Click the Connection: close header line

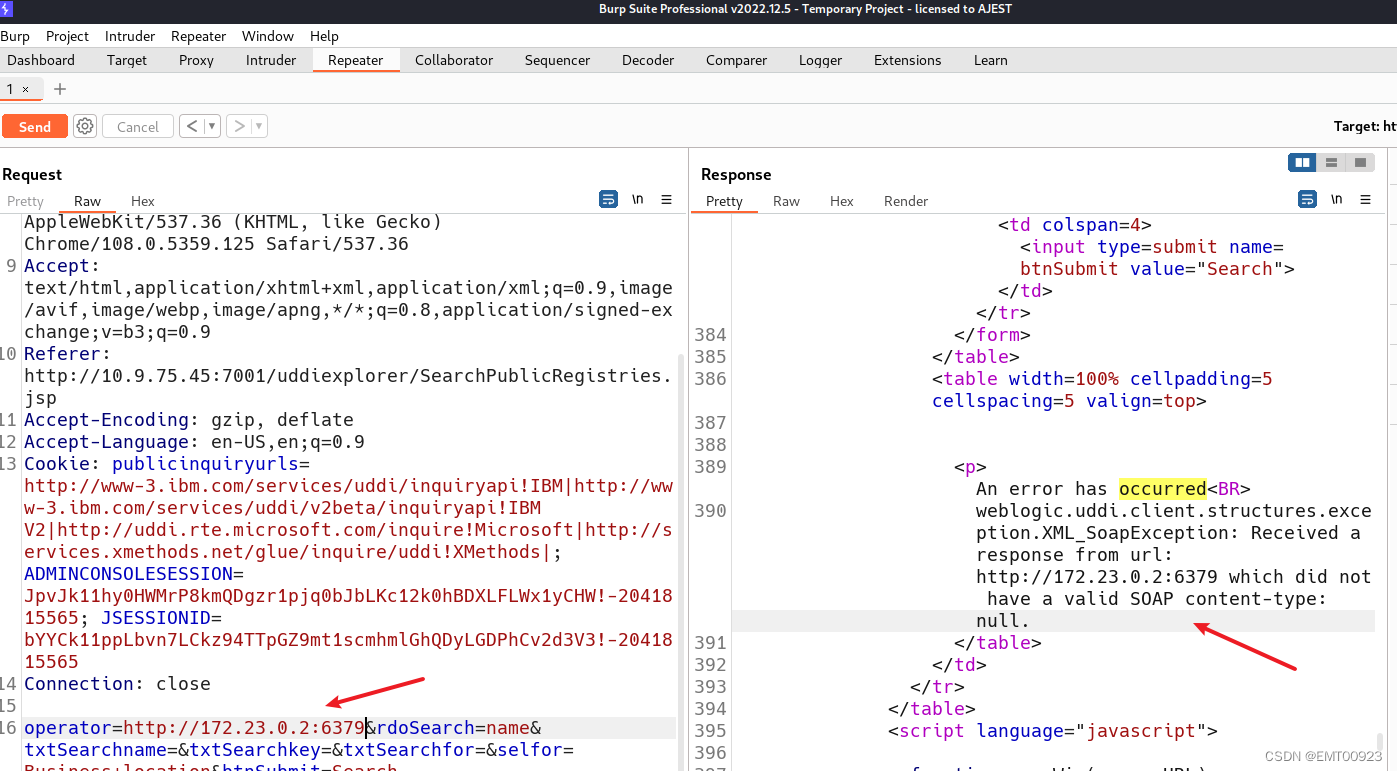click(x=117, y=684)
